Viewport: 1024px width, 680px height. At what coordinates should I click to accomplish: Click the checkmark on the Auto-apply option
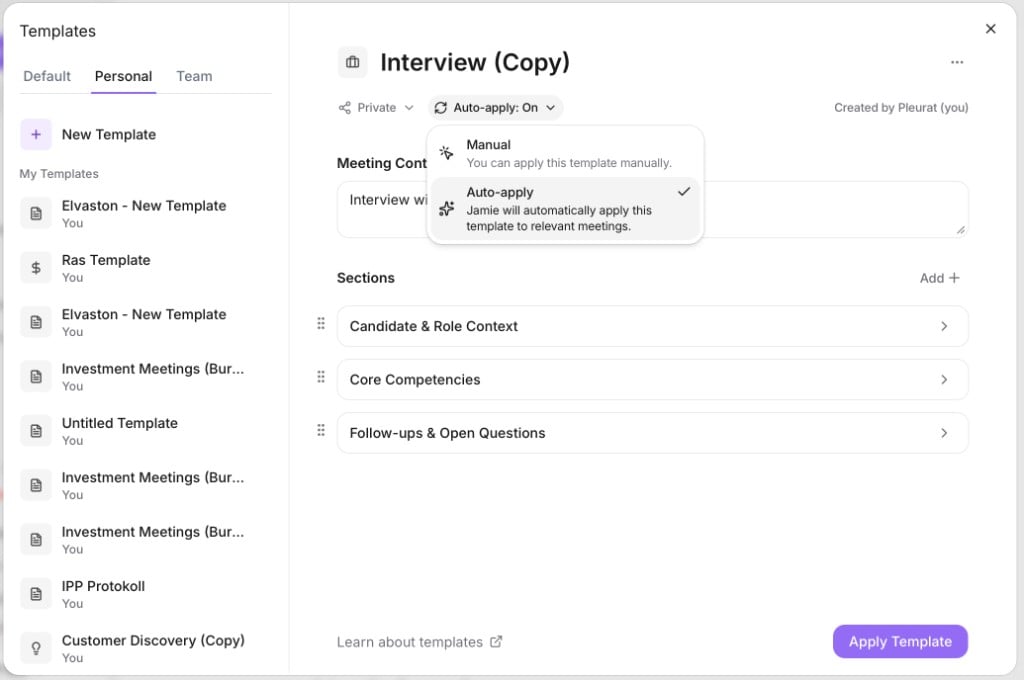pyautogui.click(x=684, y=192)
